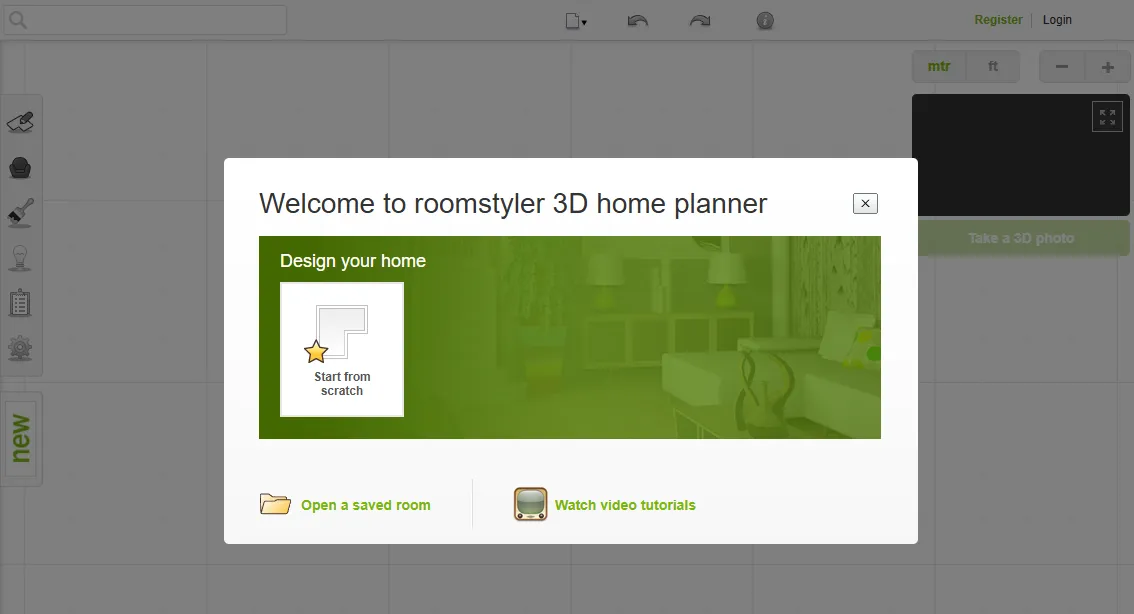Open the clipboard room details panel
The width and height of the screenshot is (1134, 614).
[22, 303]
